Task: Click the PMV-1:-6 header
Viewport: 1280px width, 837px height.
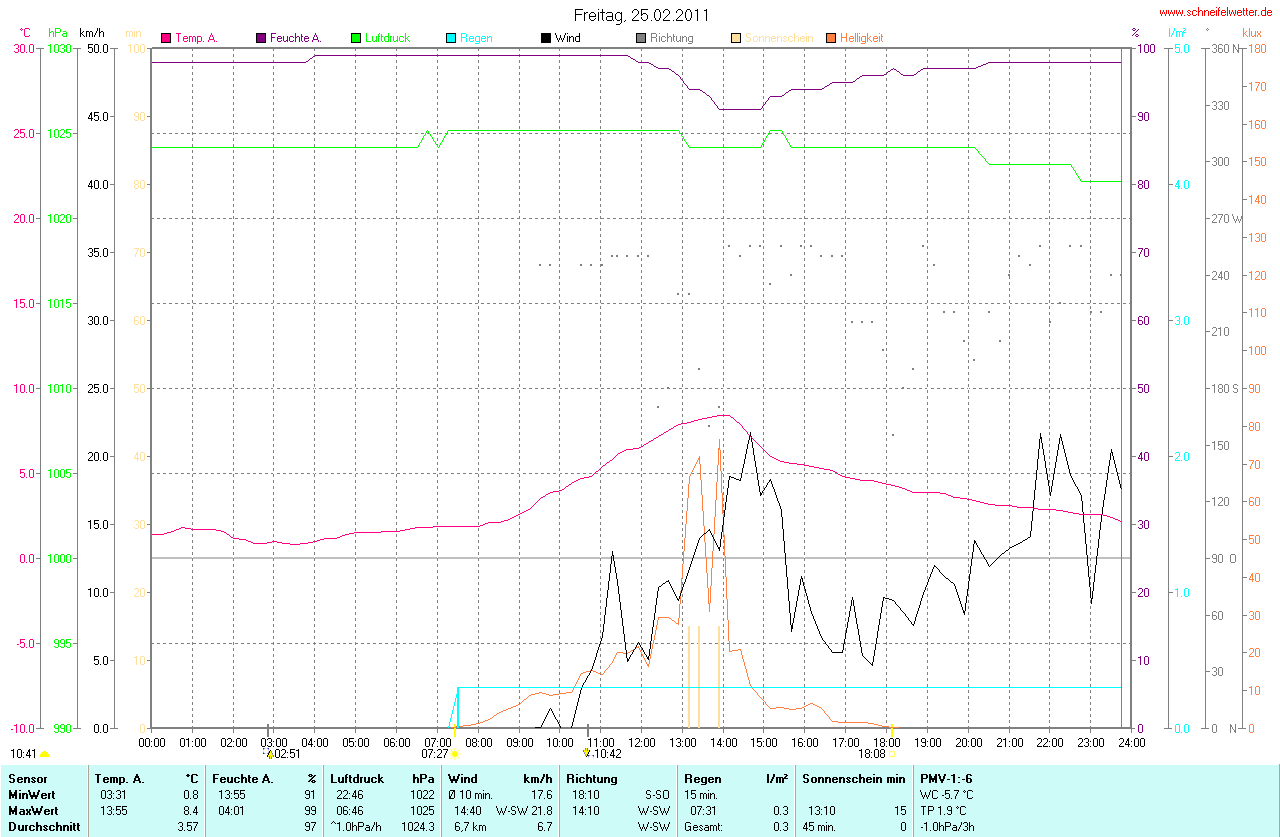Action: click(946, 778)
